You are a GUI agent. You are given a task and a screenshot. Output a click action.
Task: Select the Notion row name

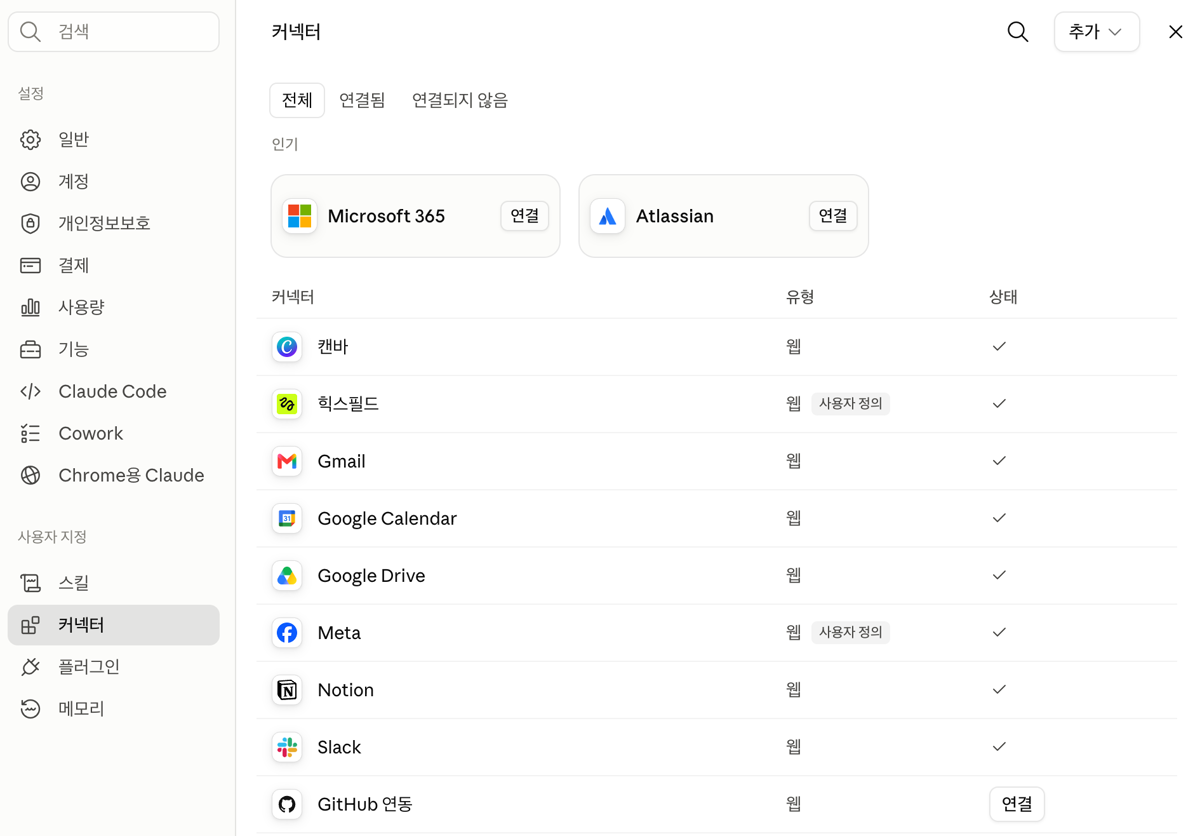(x=345, y=690)
